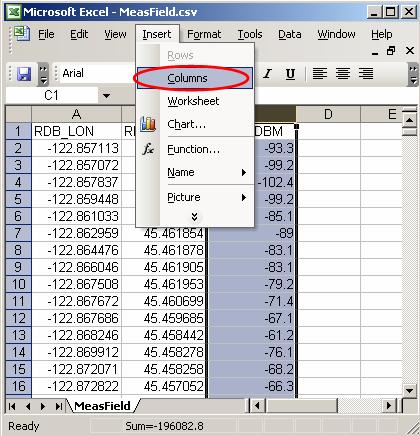Click cell 45.460699
The width and height of the screenshot is (420, 436).
(163, 301)
